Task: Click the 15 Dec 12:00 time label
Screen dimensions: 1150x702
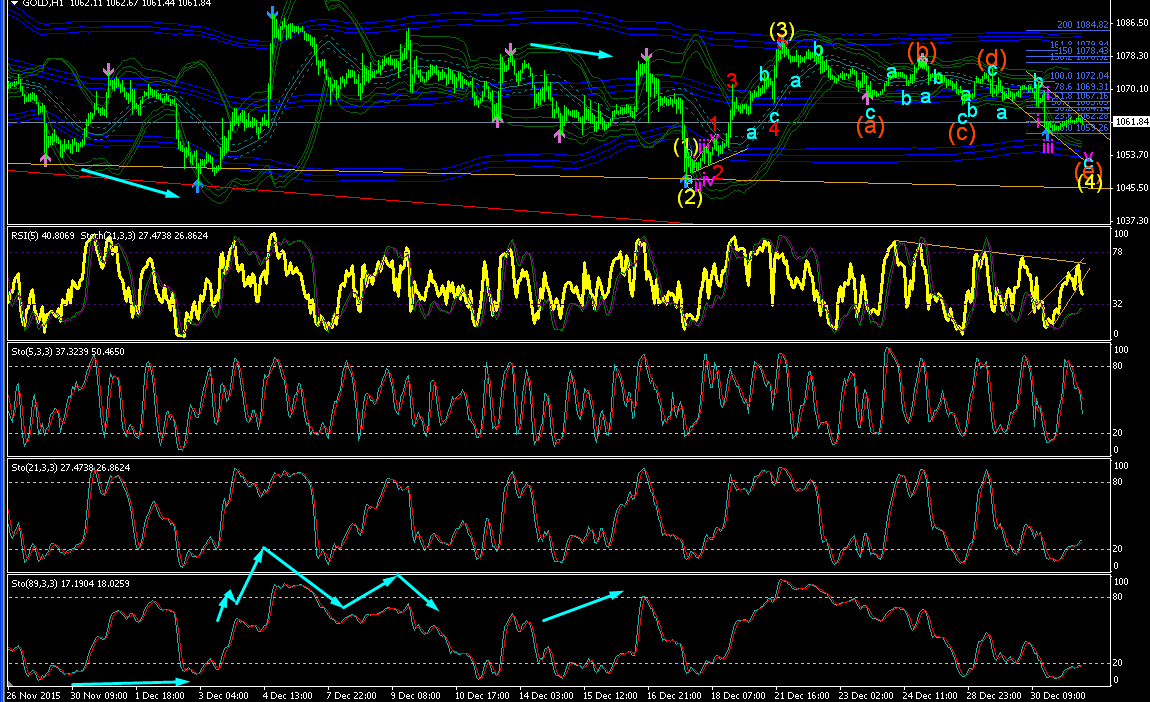Action: [609, 695]
